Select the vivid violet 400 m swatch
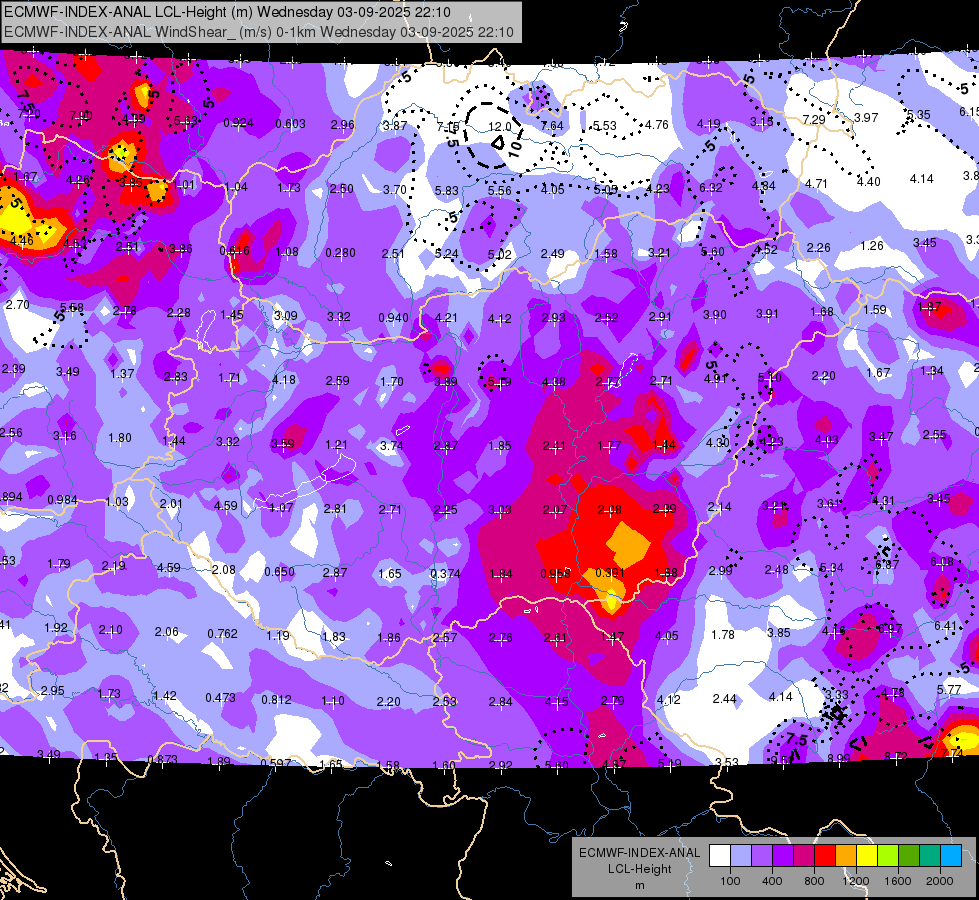Image resolution: width=979 pixels, height=900 pixels. [x=783, y=856]
